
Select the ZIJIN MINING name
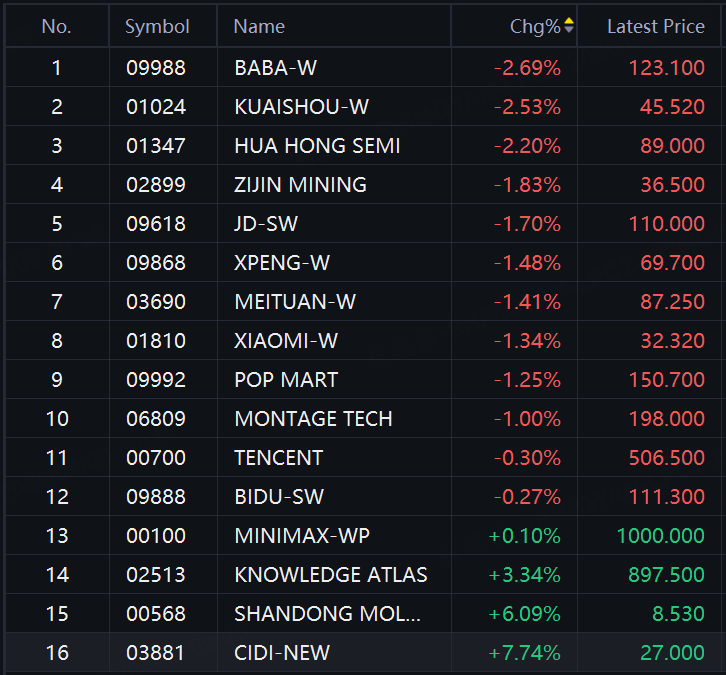[300, 185]
